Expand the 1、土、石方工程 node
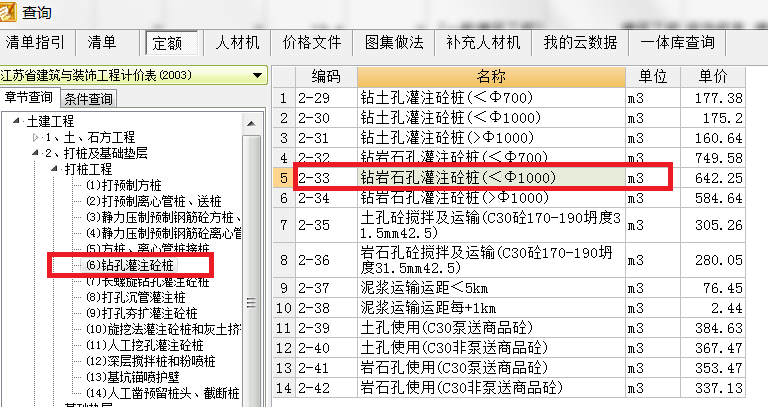 pos(35,137)
